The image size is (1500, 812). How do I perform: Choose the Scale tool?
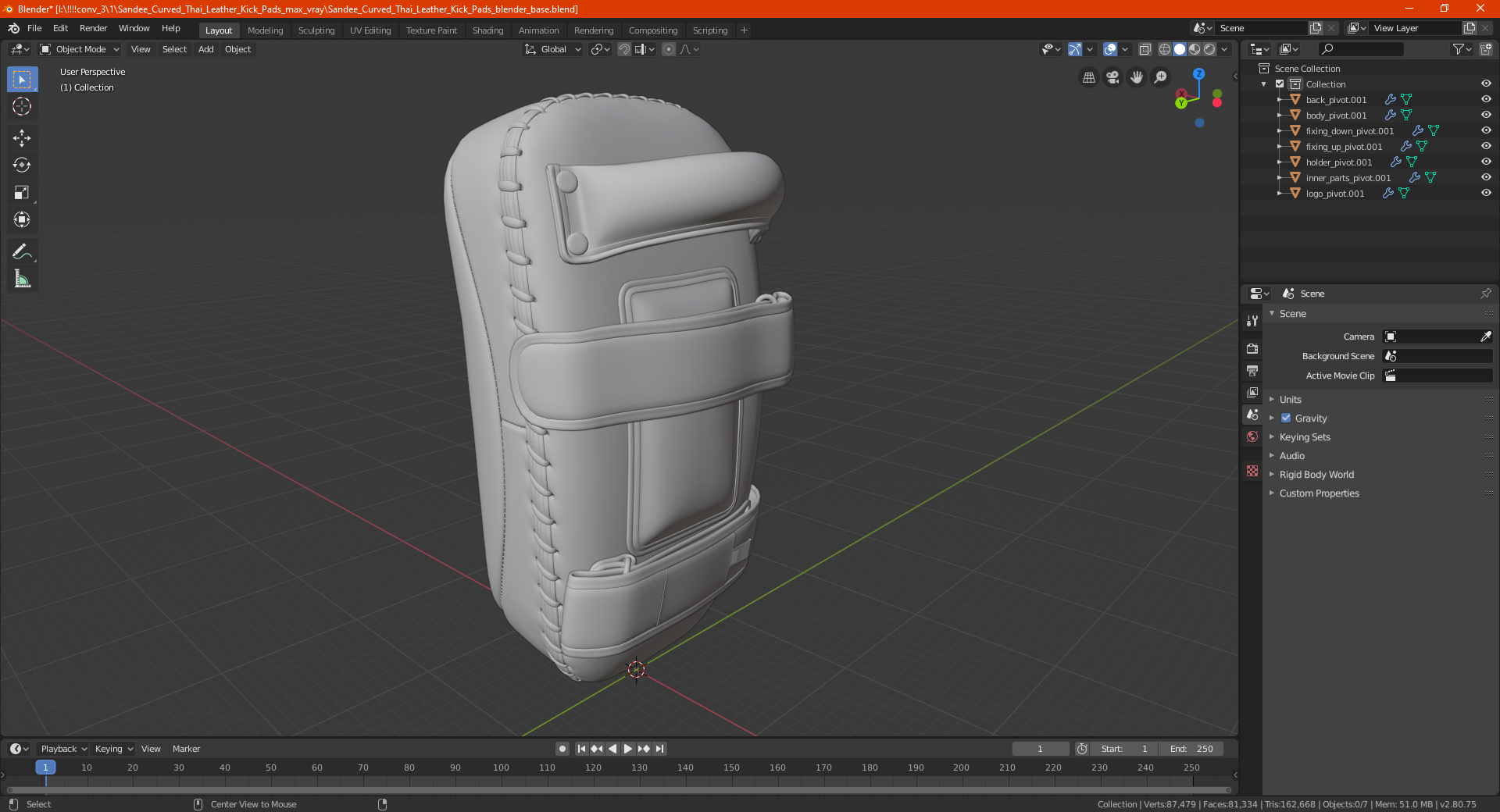(22, 193)
